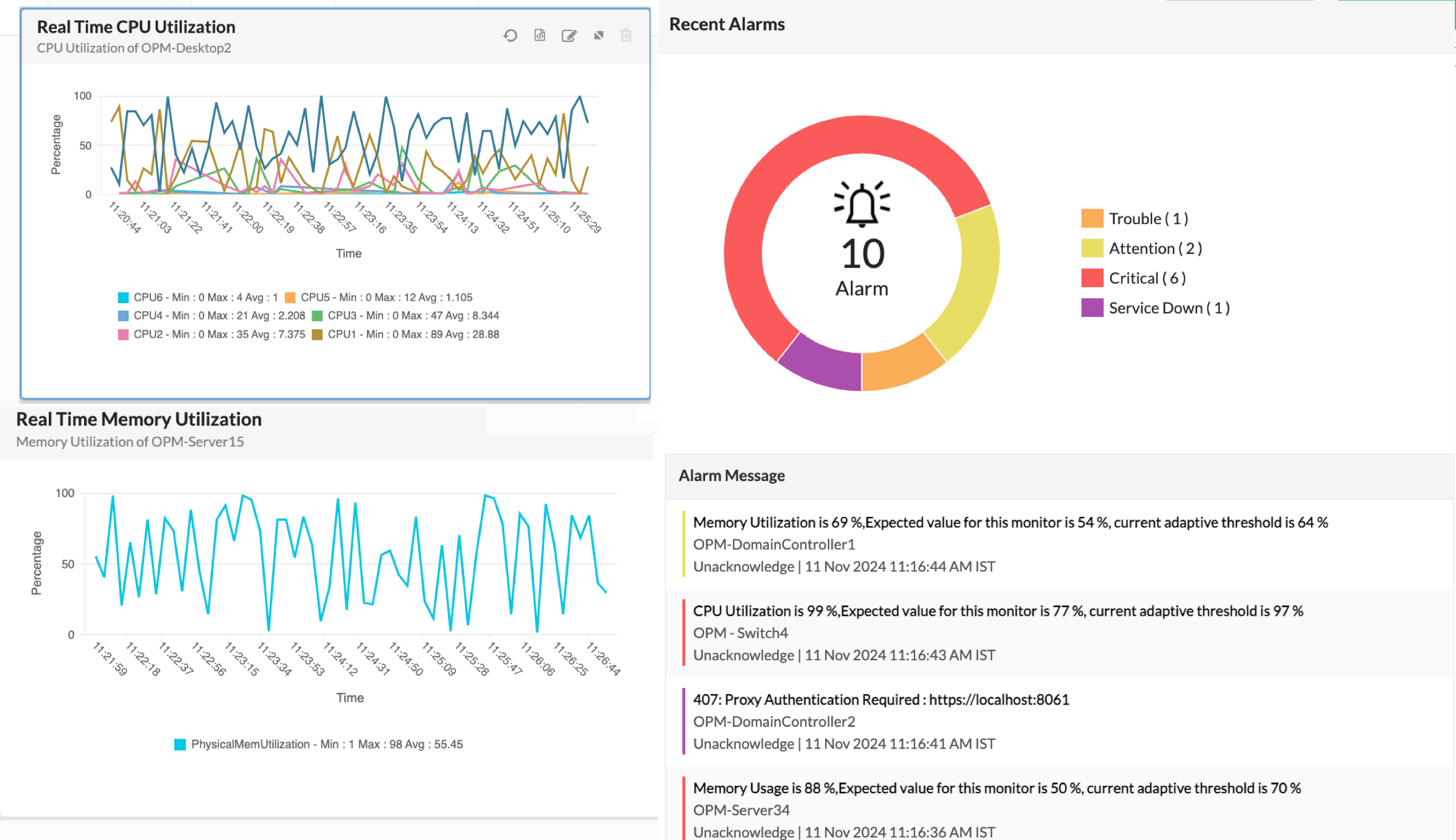Open embed code for CPU widget
The image size is (1456, 840).
(x=540, y=36)
